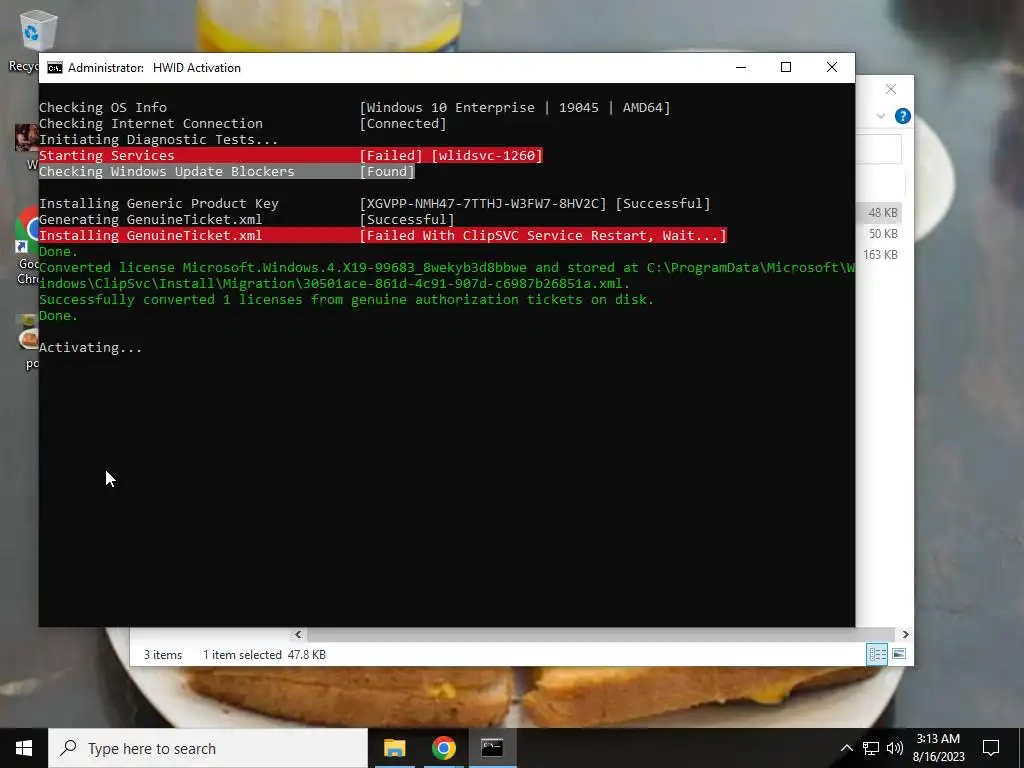This screenshot has height=768, width=1024.
Task: Switch File Explorer to details view
Action: [x=877, y=654]
